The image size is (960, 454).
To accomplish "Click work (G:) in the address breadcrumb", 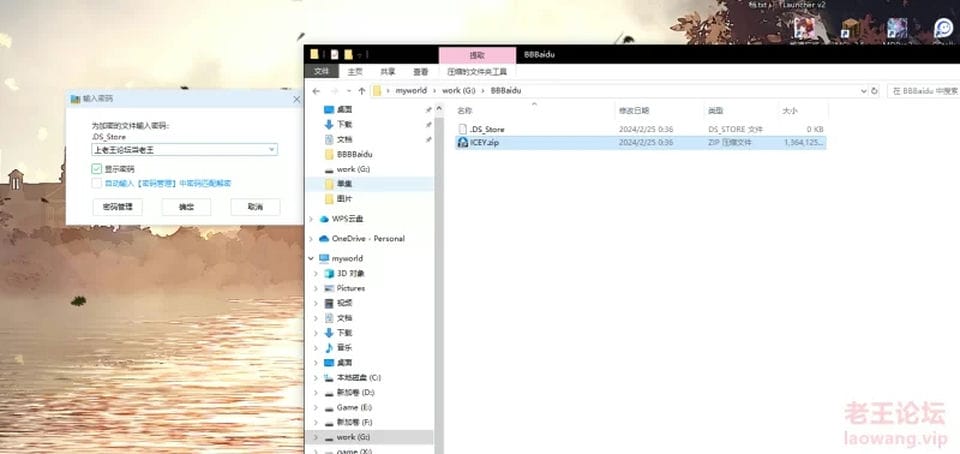I will click(459, 91).
